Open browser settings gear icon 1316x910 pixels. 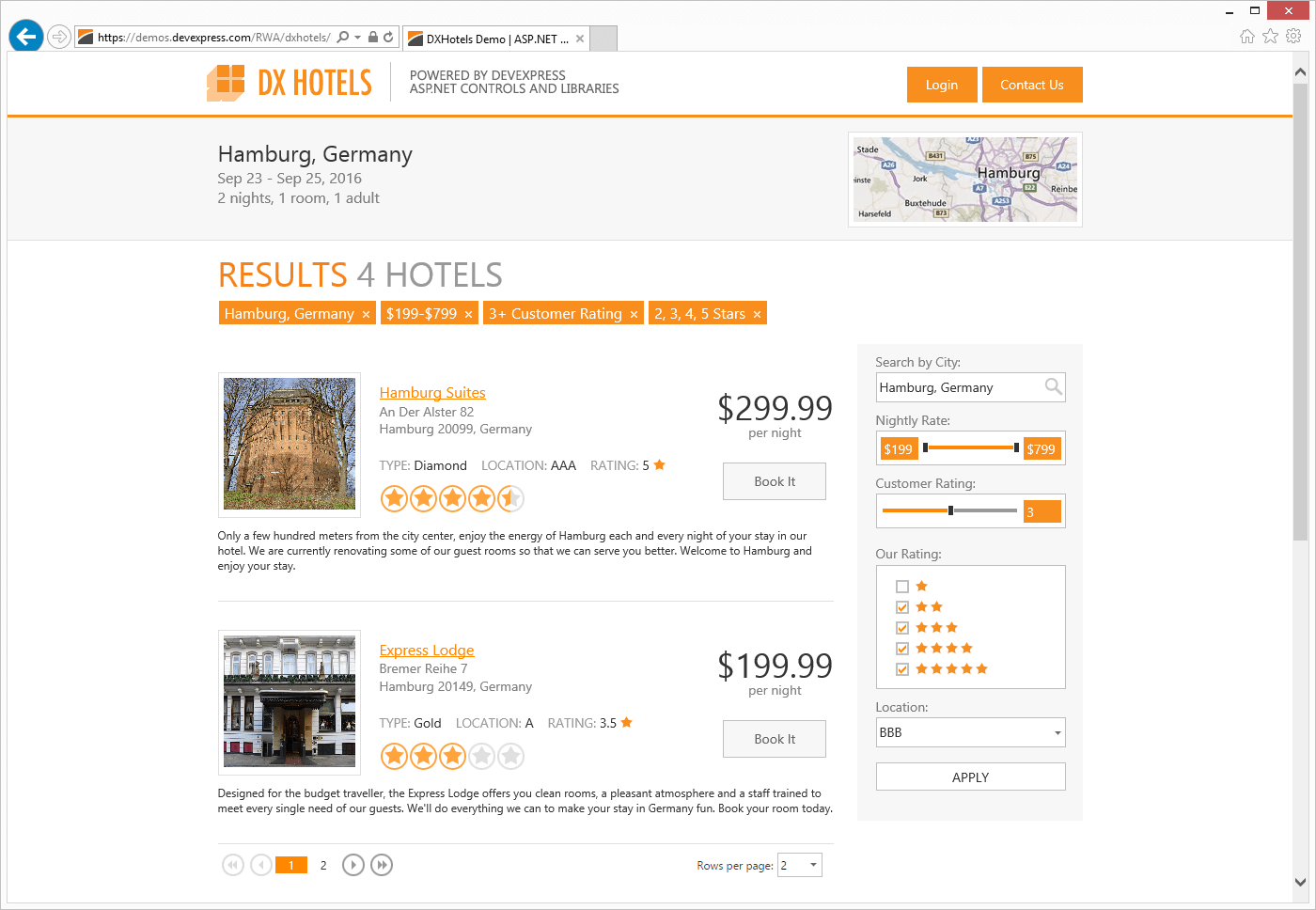(1293, 36)
